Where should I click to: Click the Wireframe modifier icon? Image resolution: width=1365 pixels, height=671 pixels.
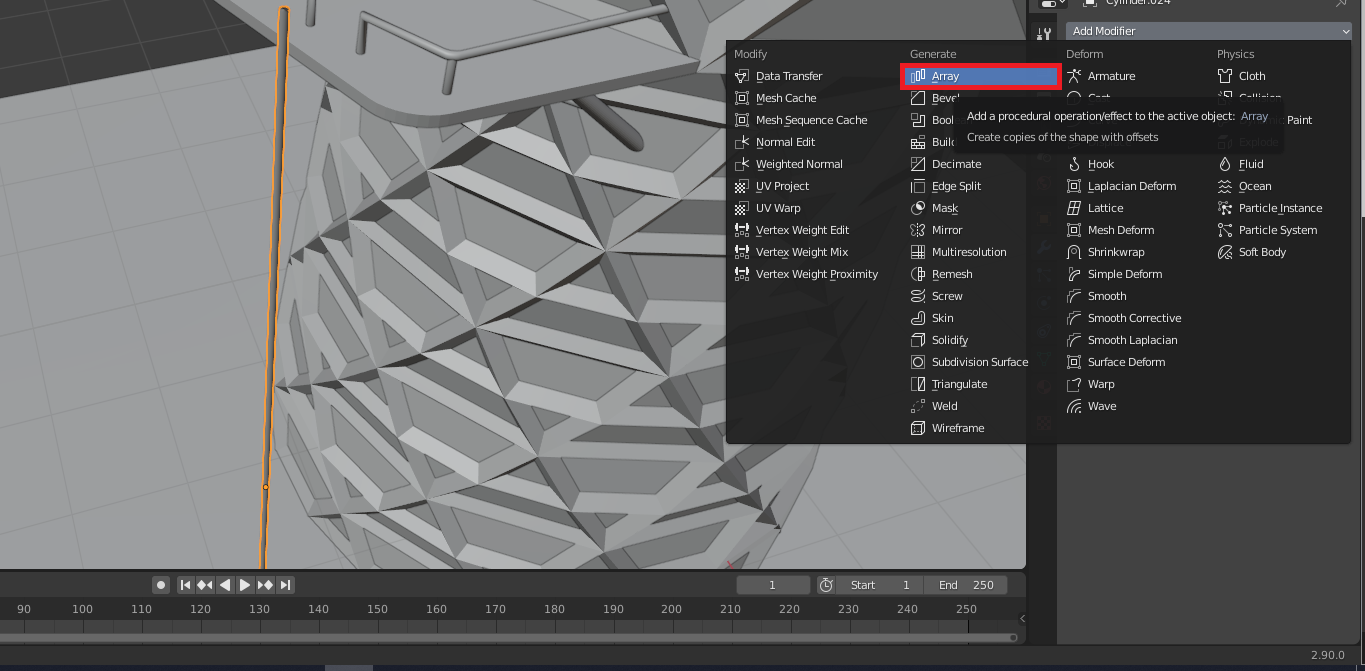click(x=918, y=428)
